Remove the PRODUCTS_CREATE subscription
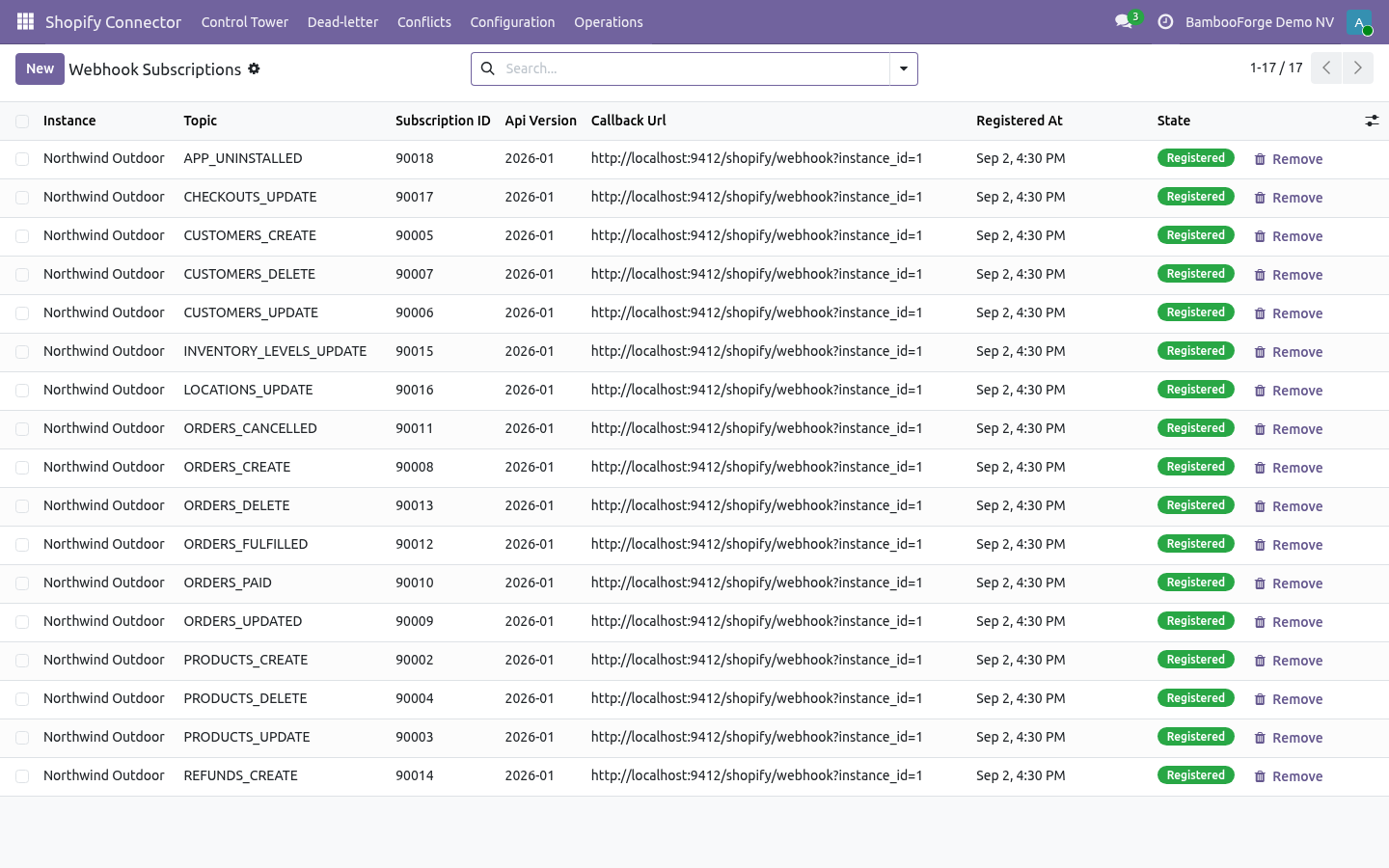Viewport: 1389px width, 868px height. pyautogui.click(x=1289, y=661)
